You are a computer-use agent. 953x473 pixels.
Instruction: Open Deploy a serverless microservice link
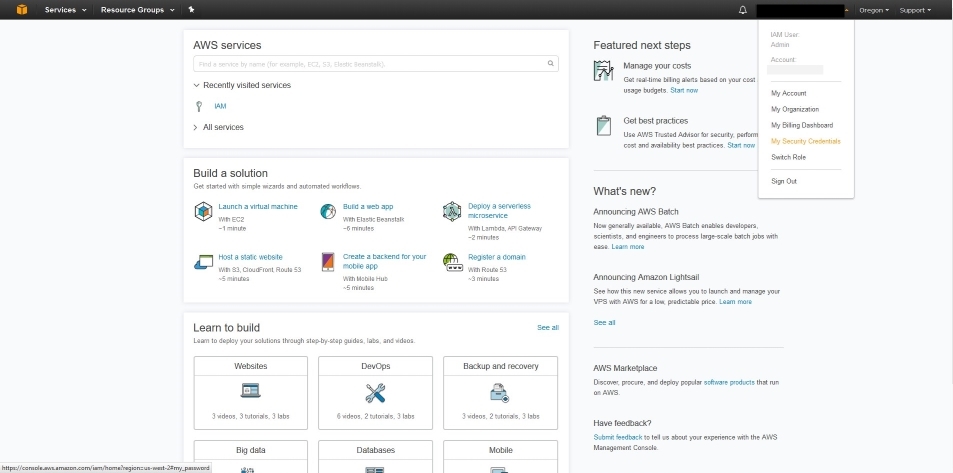tap(499, 211)
